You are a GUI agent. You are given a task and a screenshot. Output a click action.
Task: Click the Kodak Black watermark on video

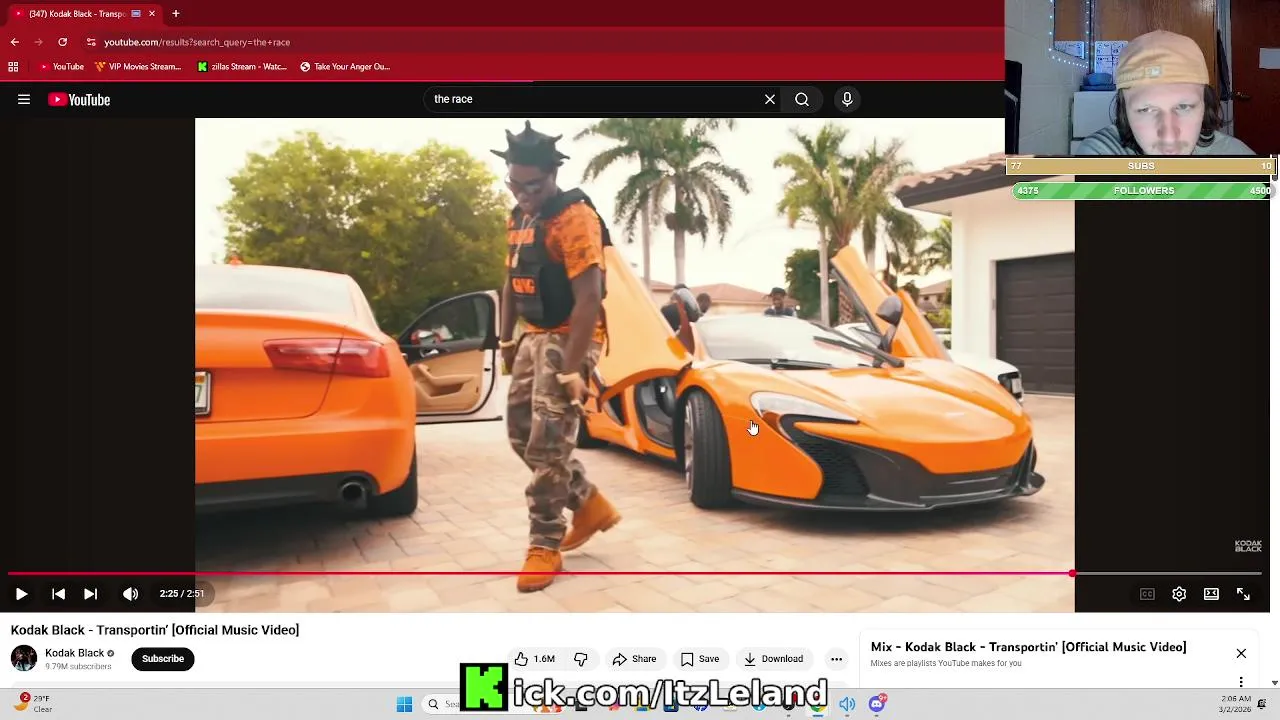[x=1248, y=546]
